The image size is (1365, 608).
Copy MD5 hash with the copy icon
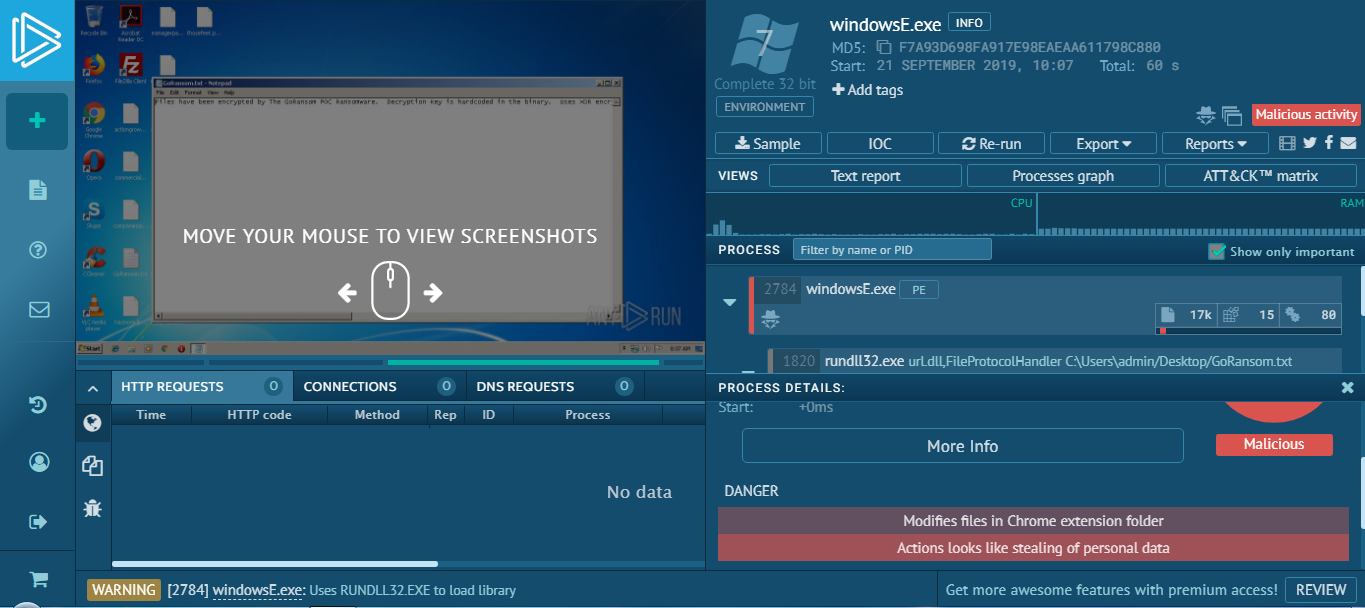884,47
